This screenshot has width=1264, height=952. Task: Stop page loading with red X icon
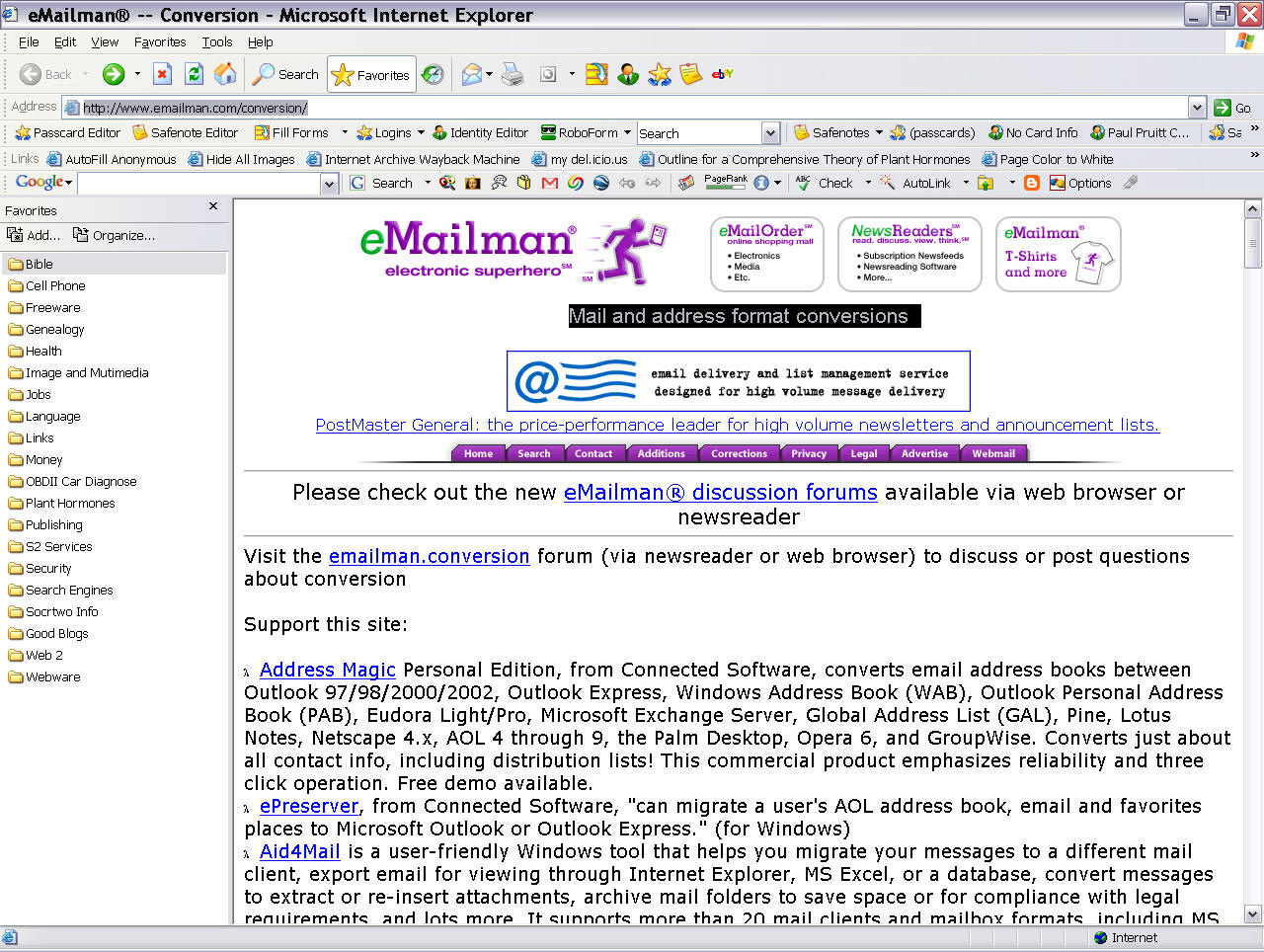pos(163,74)
